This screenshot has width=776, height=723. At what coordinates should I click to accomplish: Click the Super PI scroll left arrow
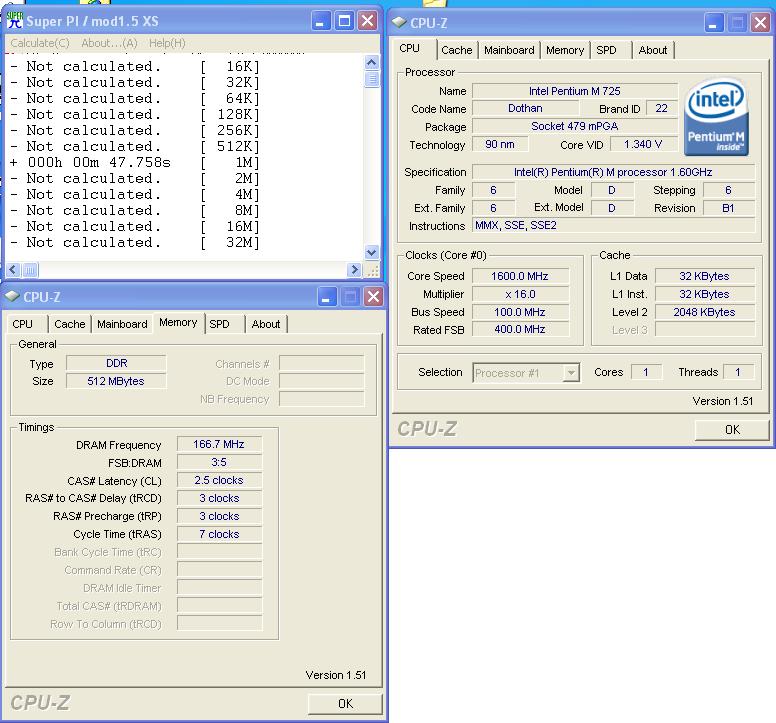click(x=13, y=270)
